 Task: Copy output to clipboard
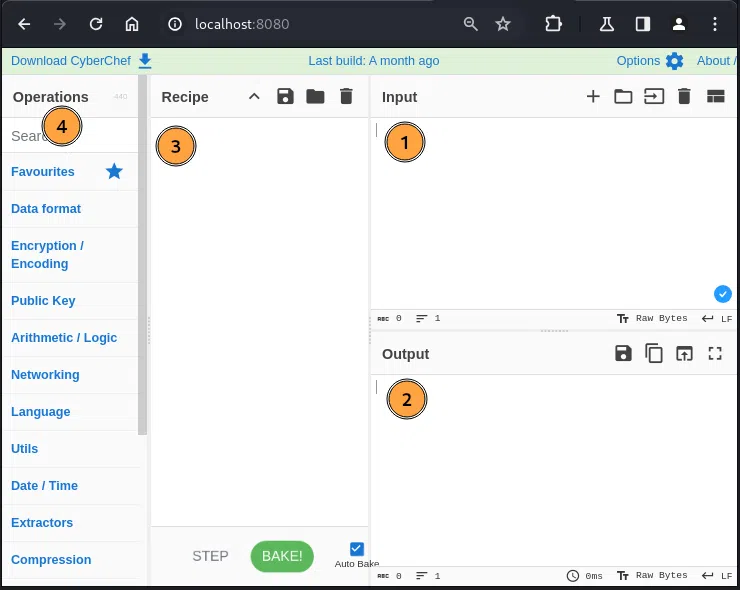point(654,353)
